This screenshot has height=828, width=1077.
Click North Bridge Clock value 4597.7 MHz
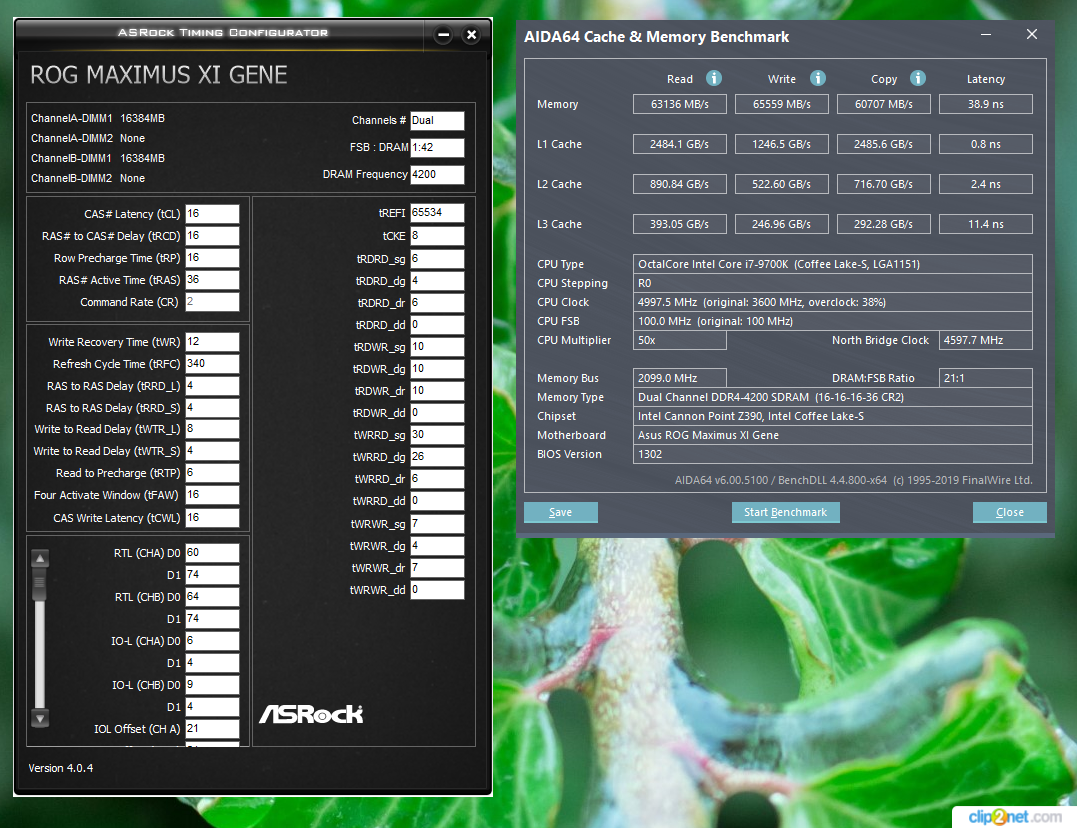coord(986,340)
